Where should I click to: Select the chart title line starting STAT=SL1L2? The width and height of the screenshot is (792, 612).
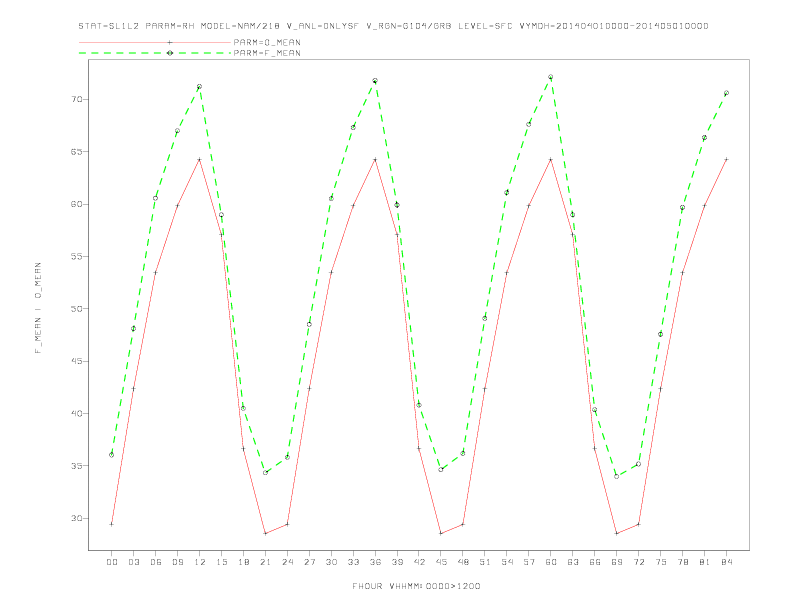(393, 26)
